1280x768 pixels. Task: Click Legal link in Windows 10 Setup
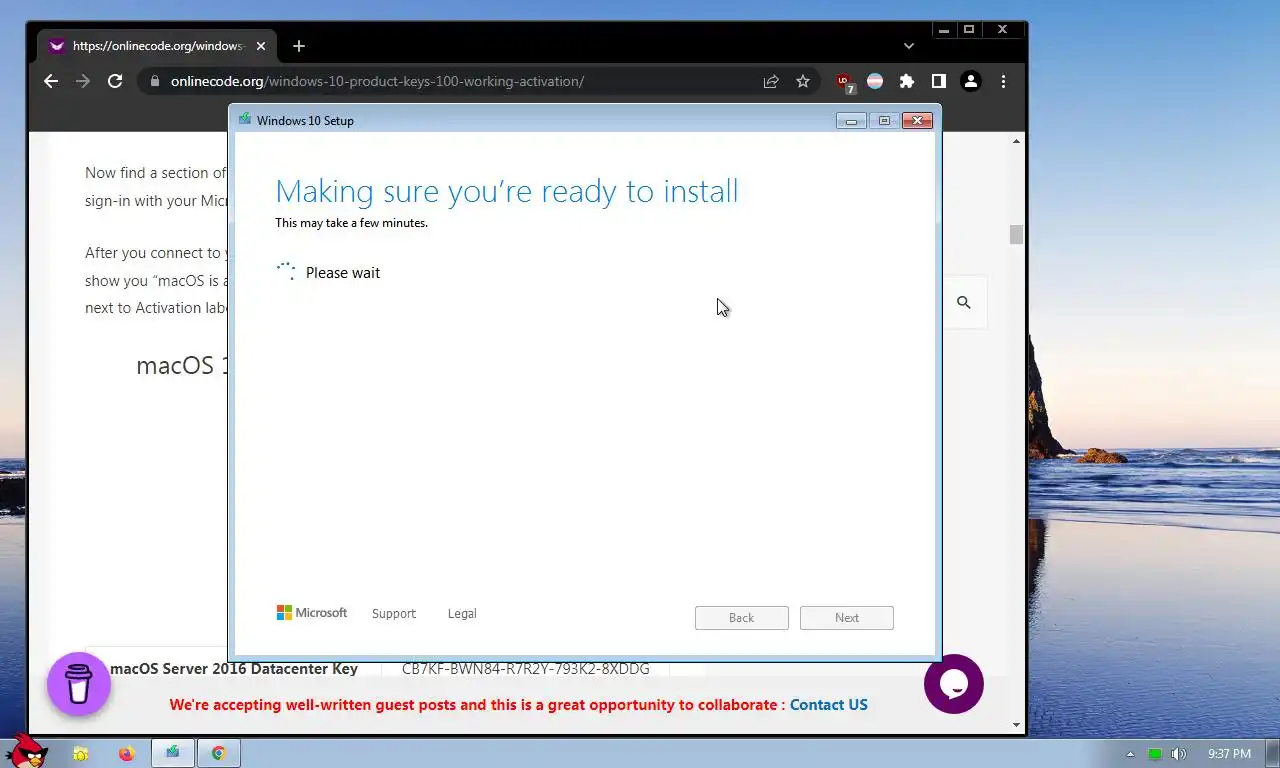[x=462, y=614]
